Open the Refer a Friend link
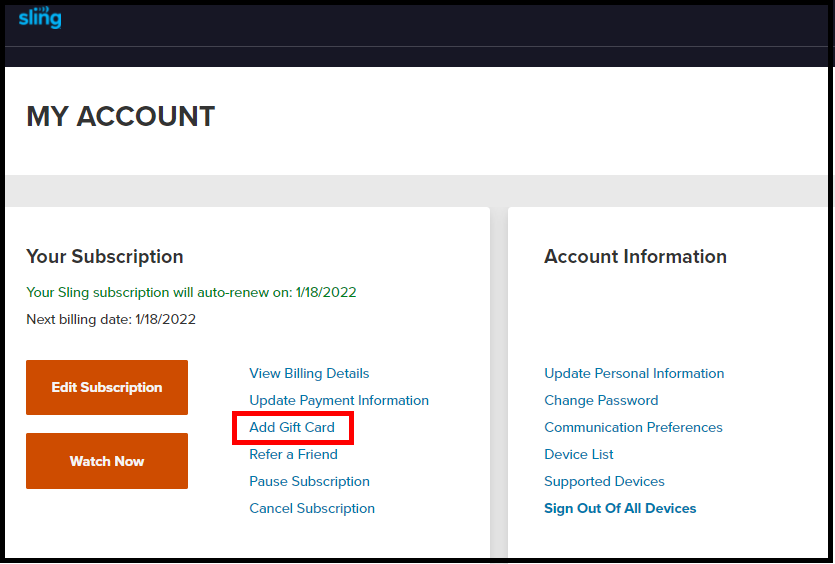The height and width of the screenshot is (564, 835). point(293,454)
